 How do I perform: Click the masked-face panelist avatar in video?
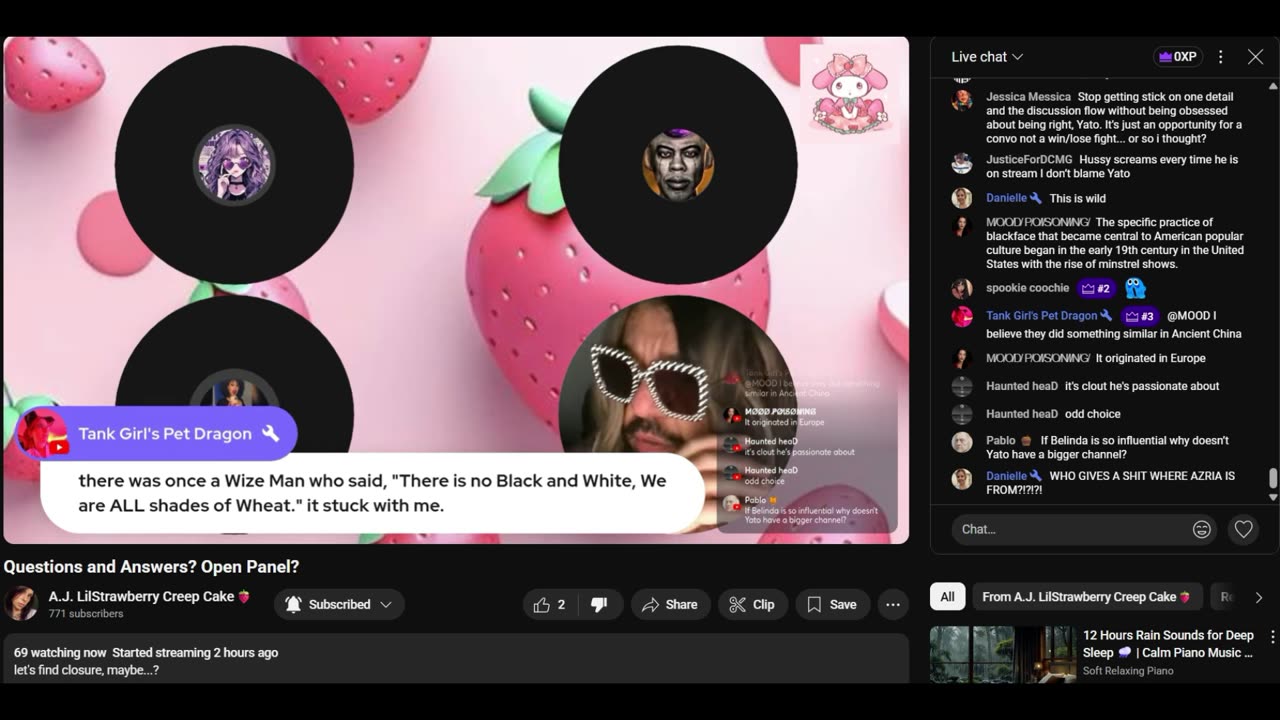click(x=678, y=165)
